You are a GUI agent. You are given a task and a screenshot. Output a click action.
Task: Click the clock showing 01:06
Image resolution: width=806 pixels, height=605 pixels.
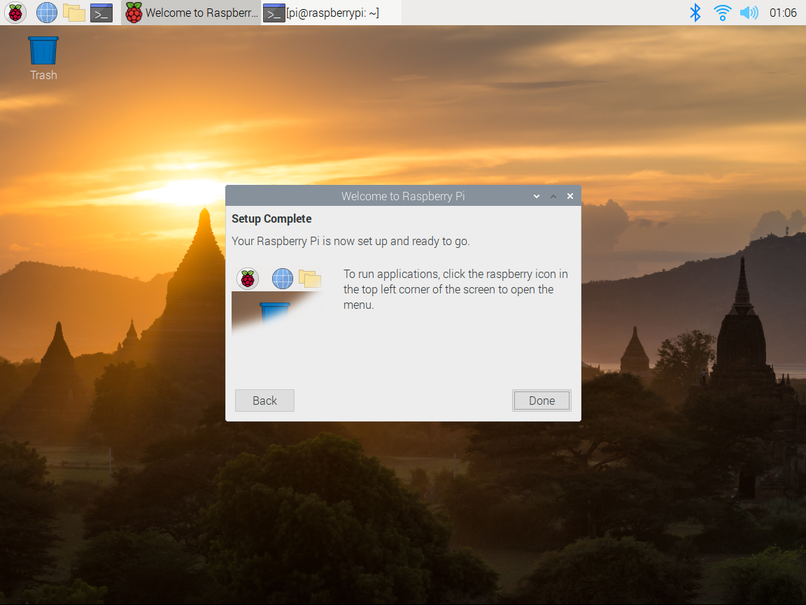click(x=783, y=13)
